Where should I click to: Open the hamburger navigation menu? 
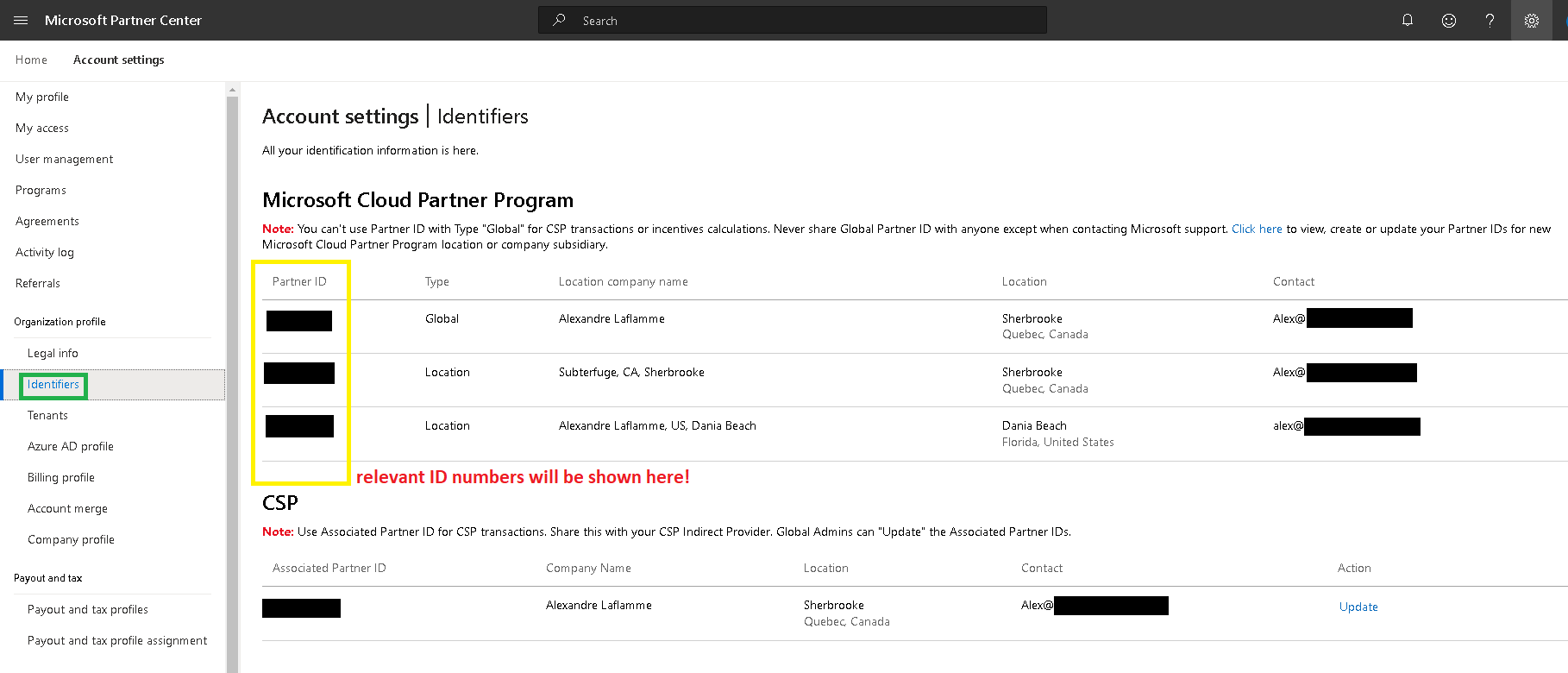coord(21,20)
